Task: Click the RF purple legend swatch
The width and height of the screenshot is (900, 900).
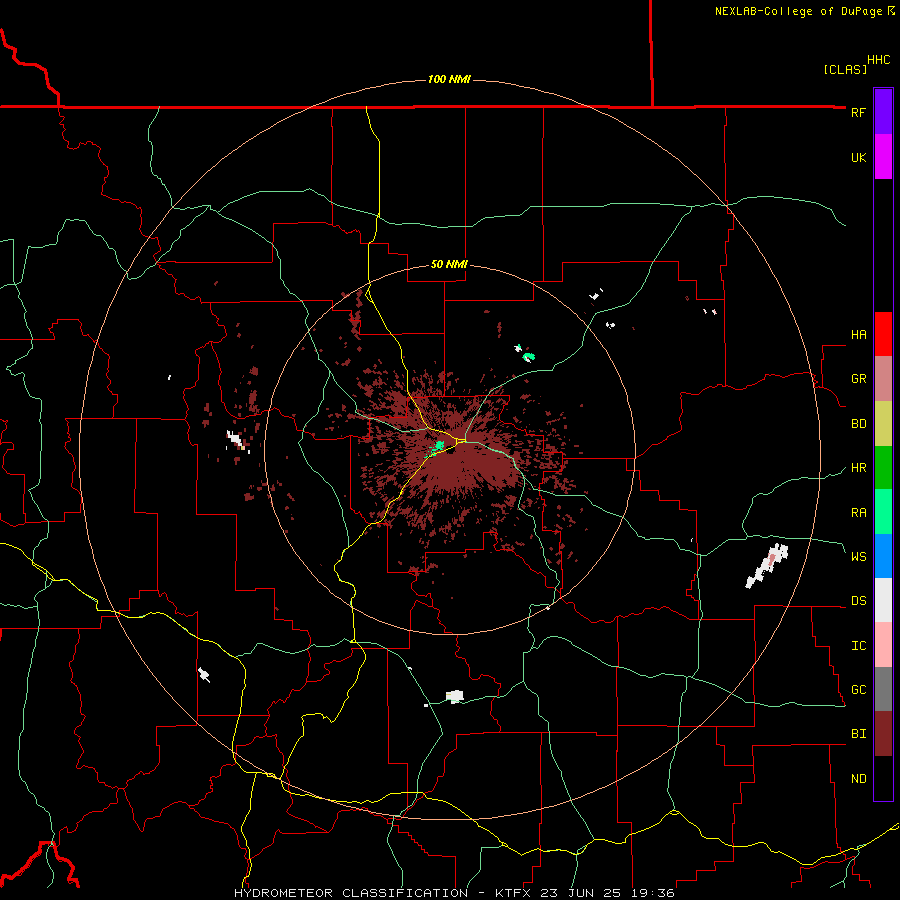Action: (883, 112)
